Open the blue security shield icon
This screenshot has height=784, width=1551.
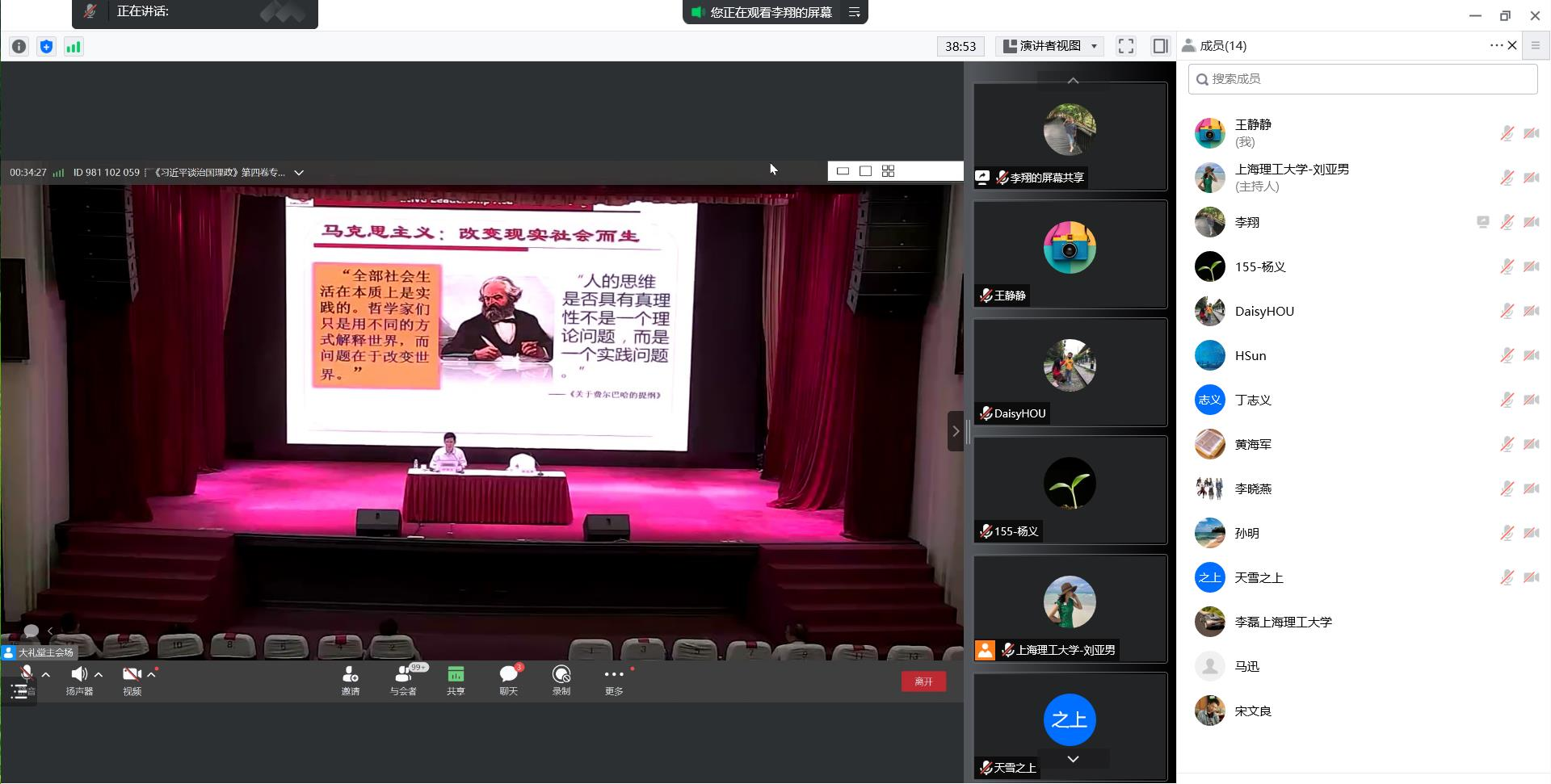46,47
